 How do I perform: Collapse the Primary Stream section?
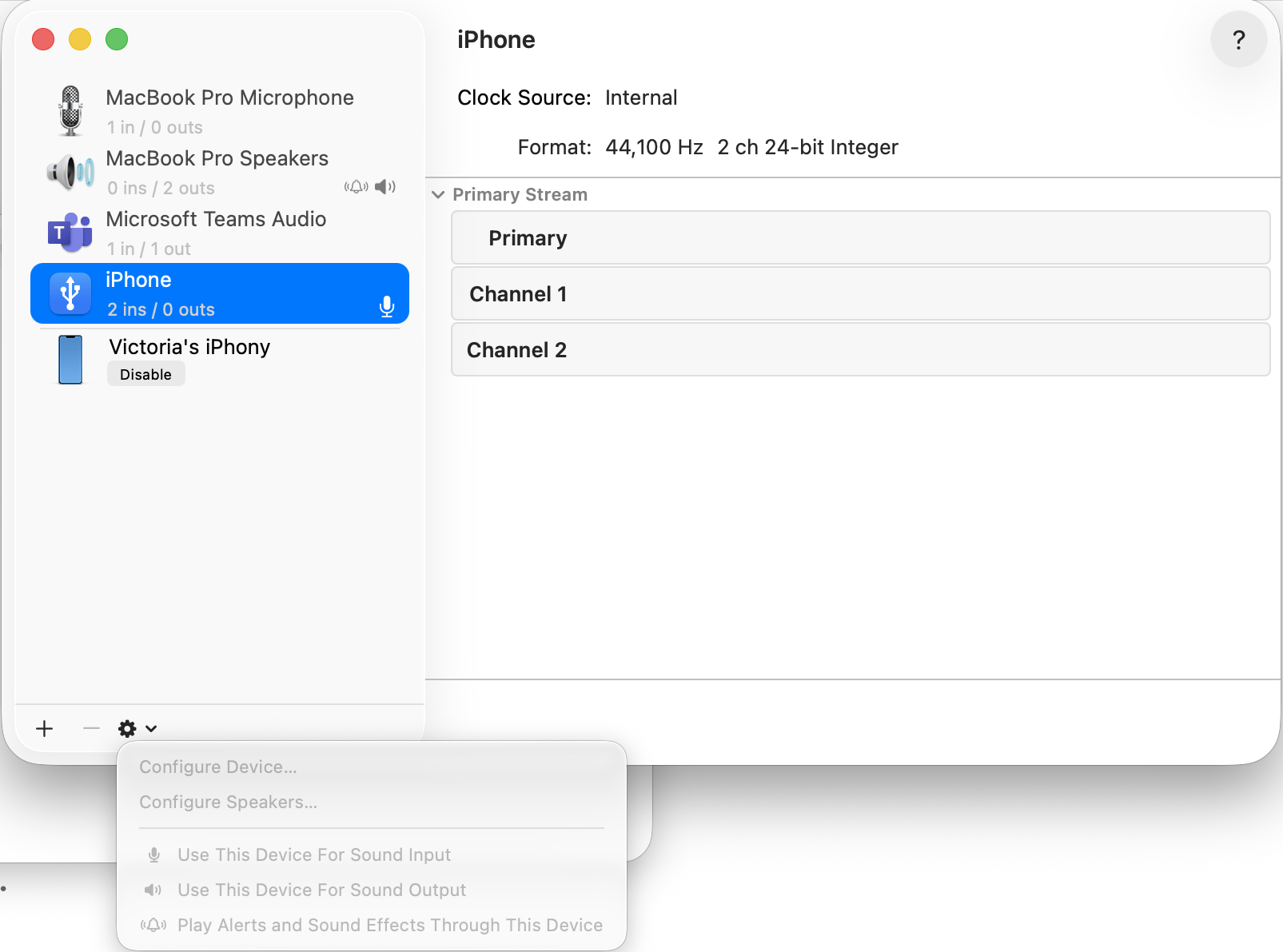click(x=438, y=194)
